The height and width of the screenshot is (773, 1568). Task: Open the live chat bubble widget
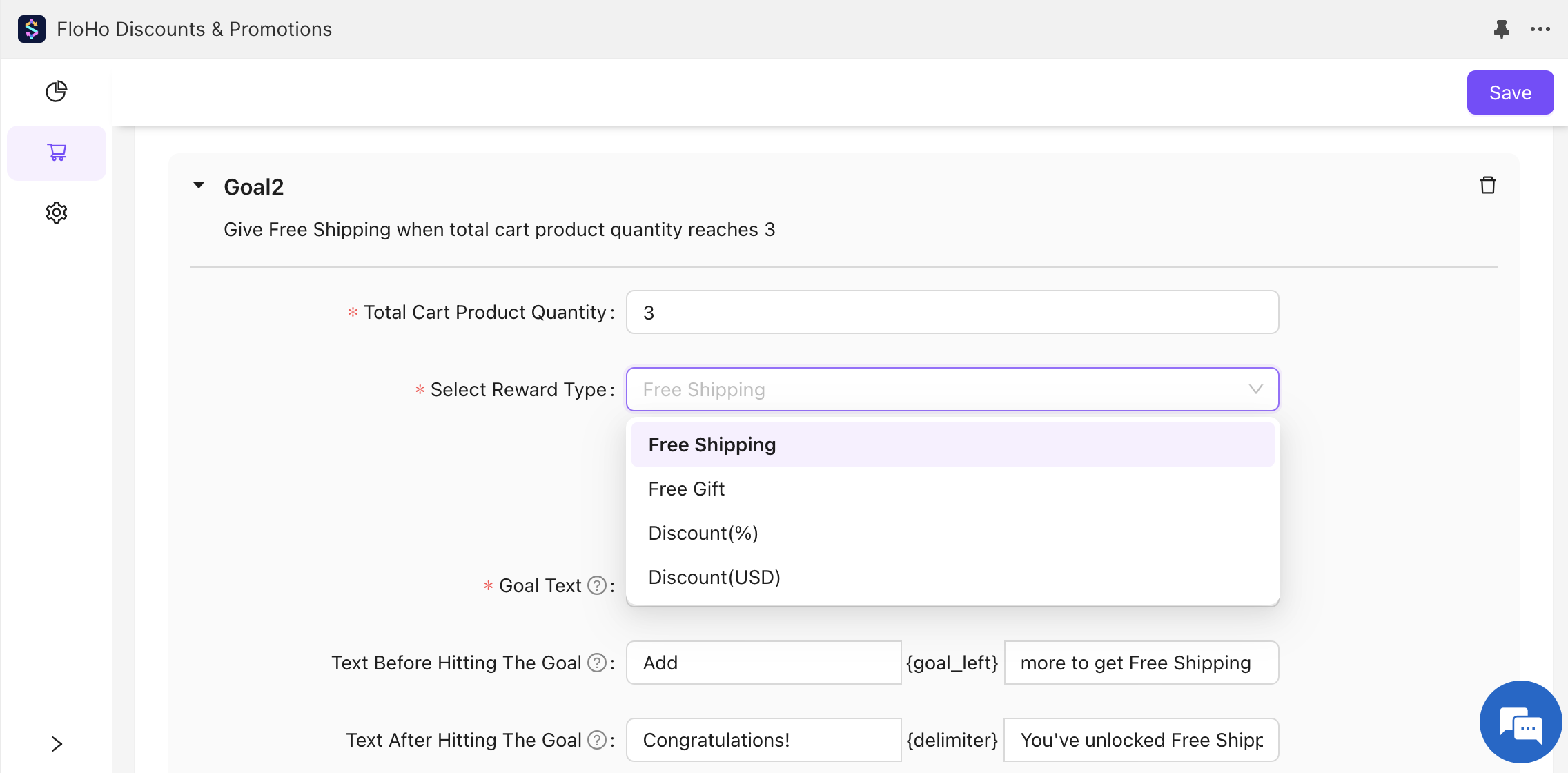(x=1520, y=722)
